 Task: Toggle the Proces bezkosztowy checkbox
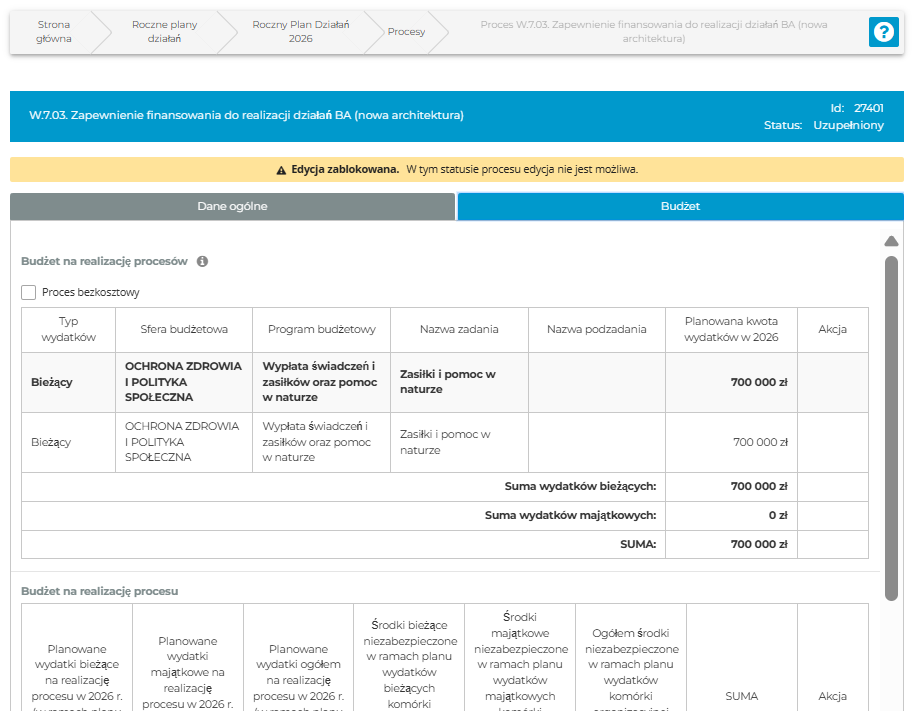29,293
